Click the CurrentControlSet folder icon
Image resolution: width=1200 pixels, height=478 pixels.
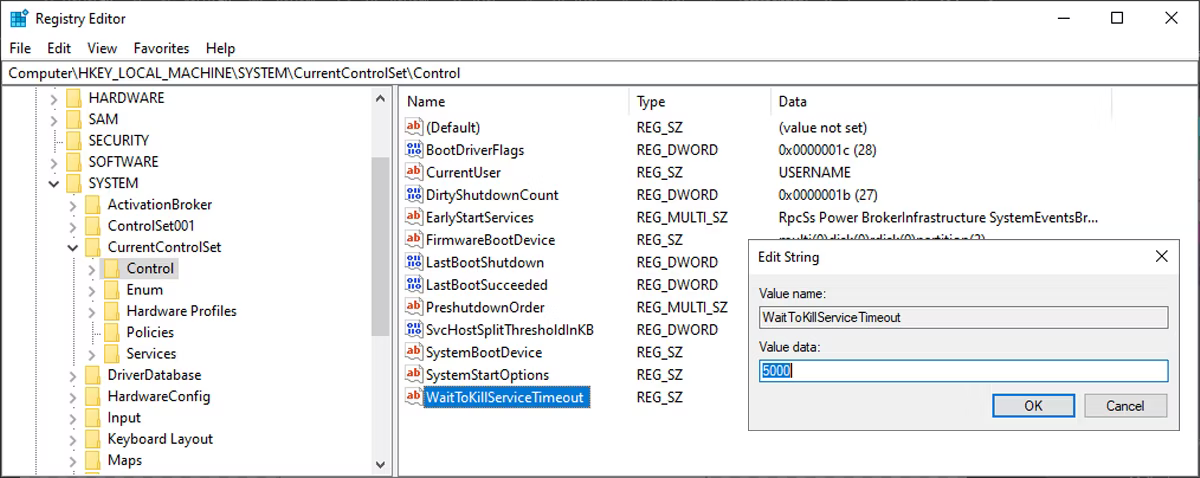click(x=92, y=247)
